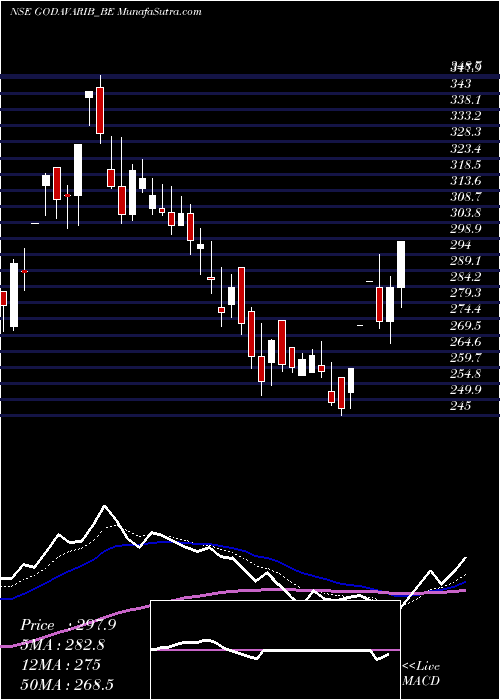Click the last white candle on the right
The image size is (500, 700).
click(401, 264)
